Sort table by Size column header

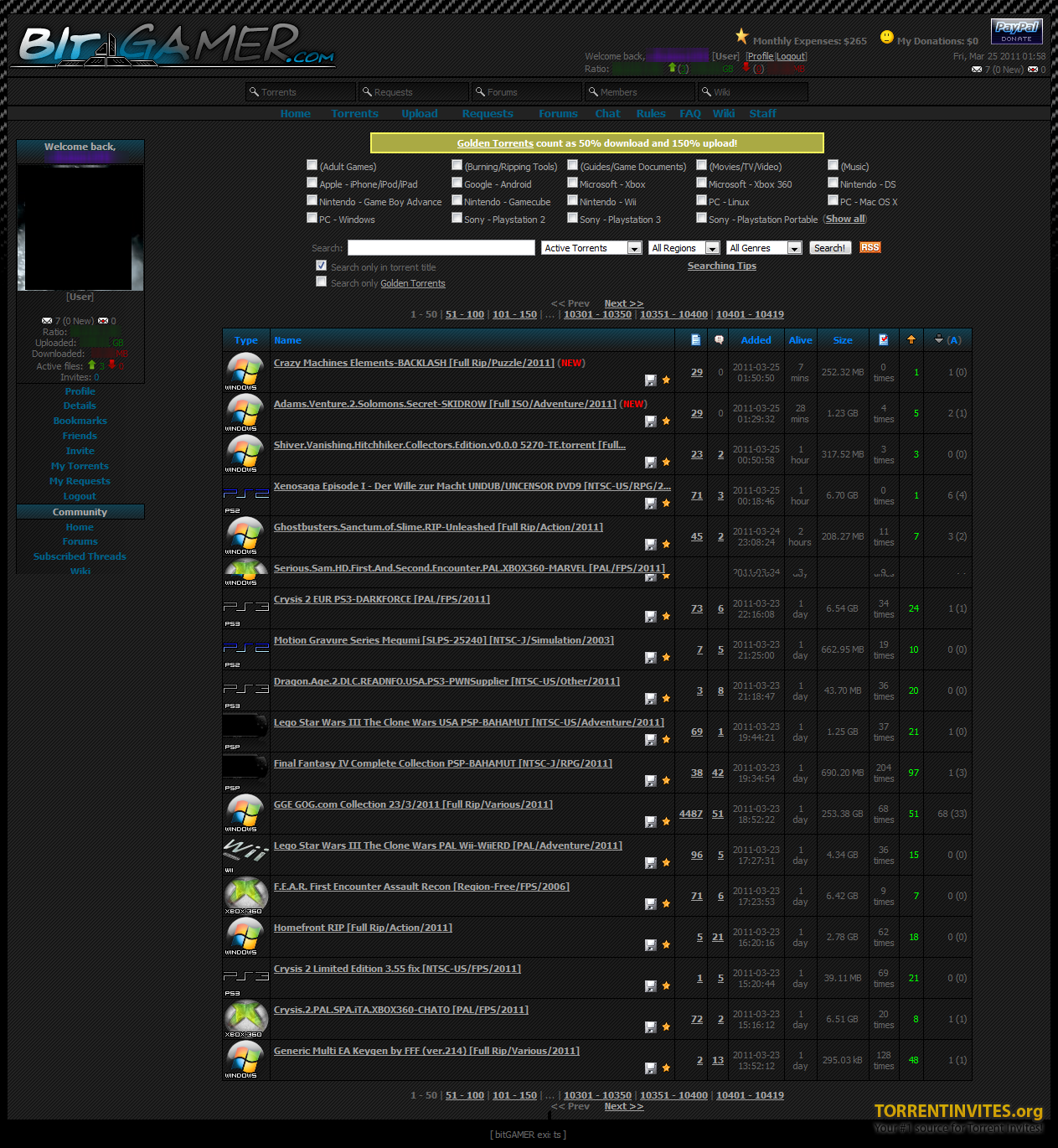pyautogui.click(x=843, y=340)
